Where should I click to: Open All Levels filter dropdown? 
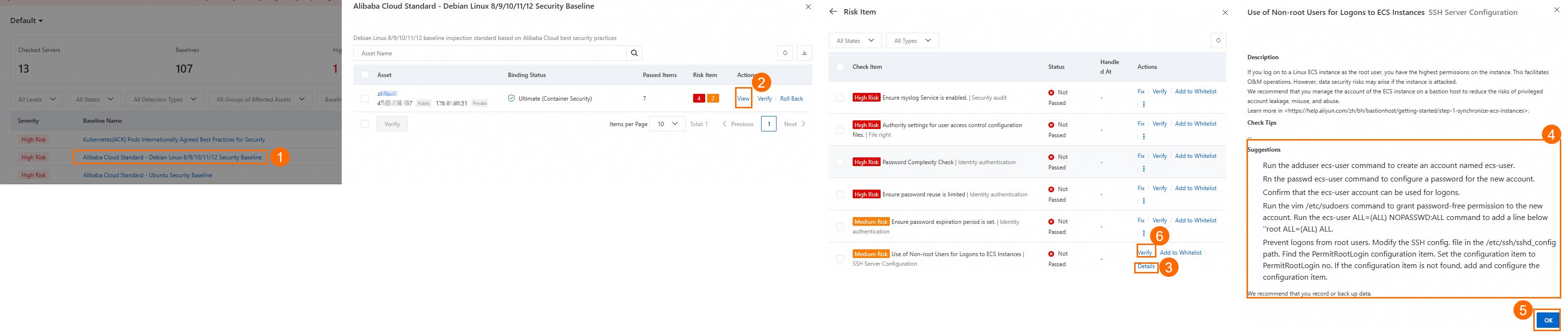pyautogui.click(x=37, y=100)
